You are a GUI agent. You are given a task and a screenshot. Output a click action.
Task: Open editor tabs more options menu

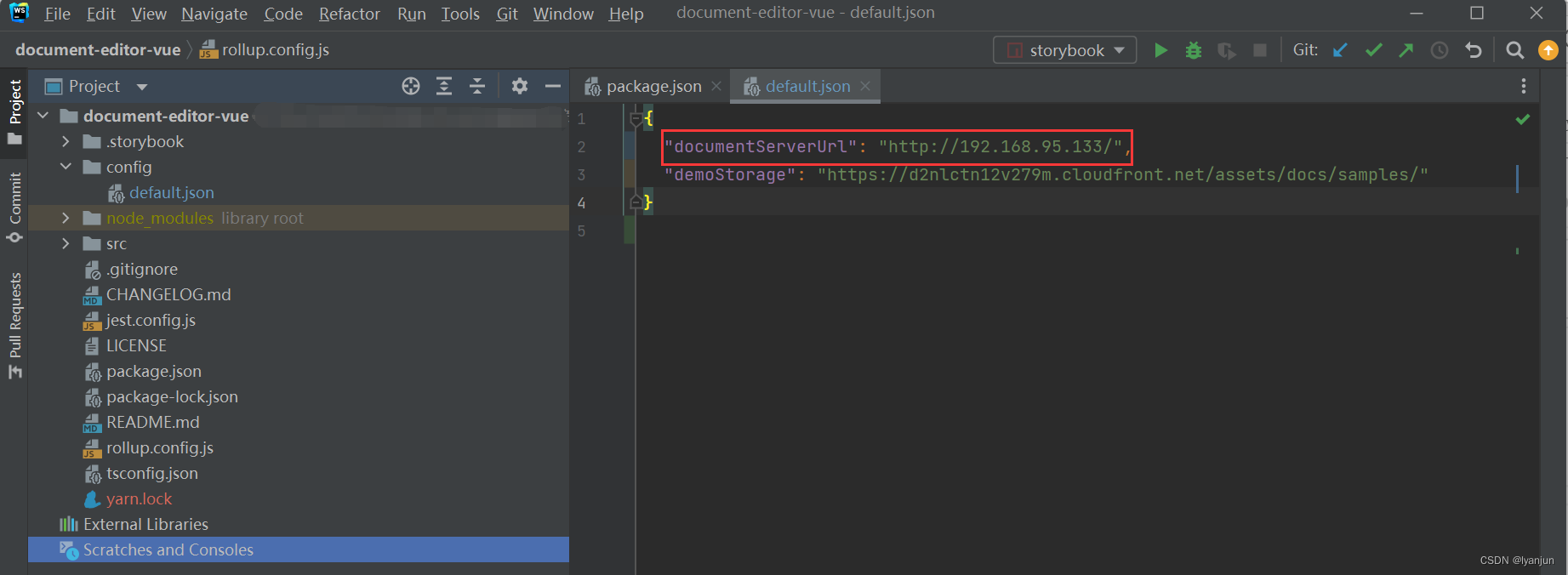pyautogui.click(x=1524, y=86)
